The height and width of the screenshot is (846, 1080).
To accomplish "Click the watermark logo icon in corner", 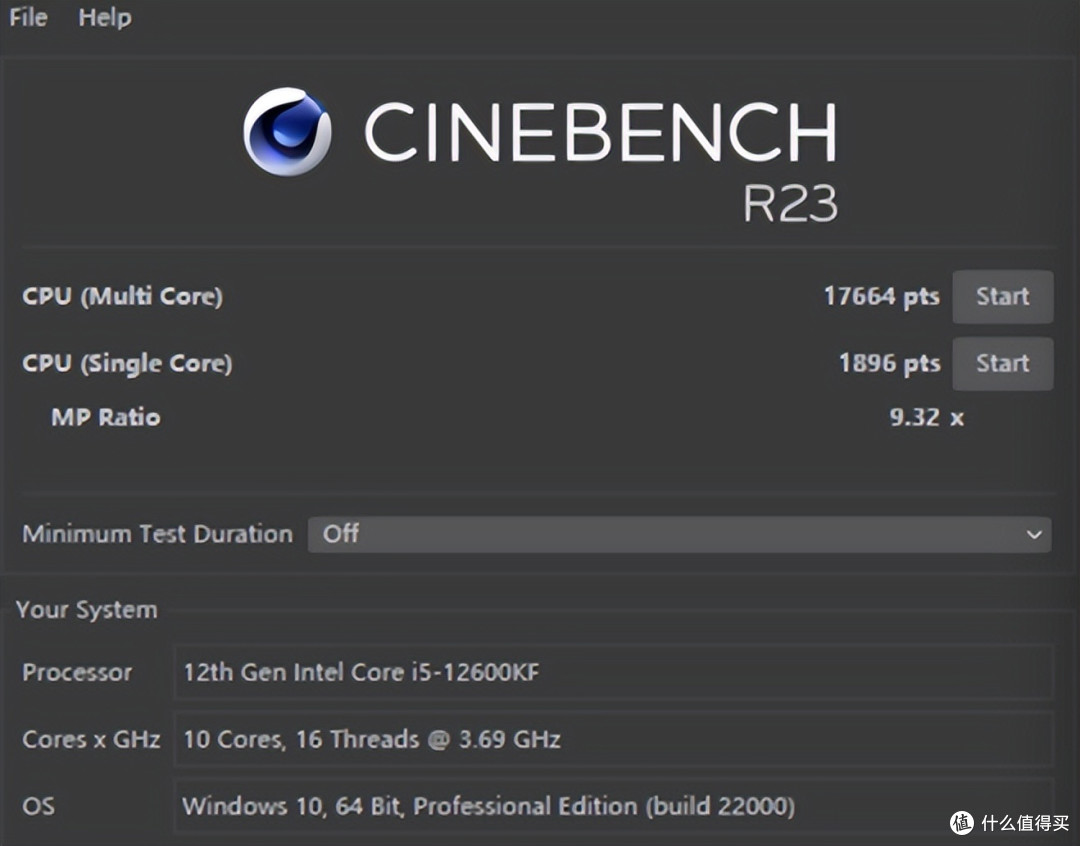I will [x=962, y=823].
